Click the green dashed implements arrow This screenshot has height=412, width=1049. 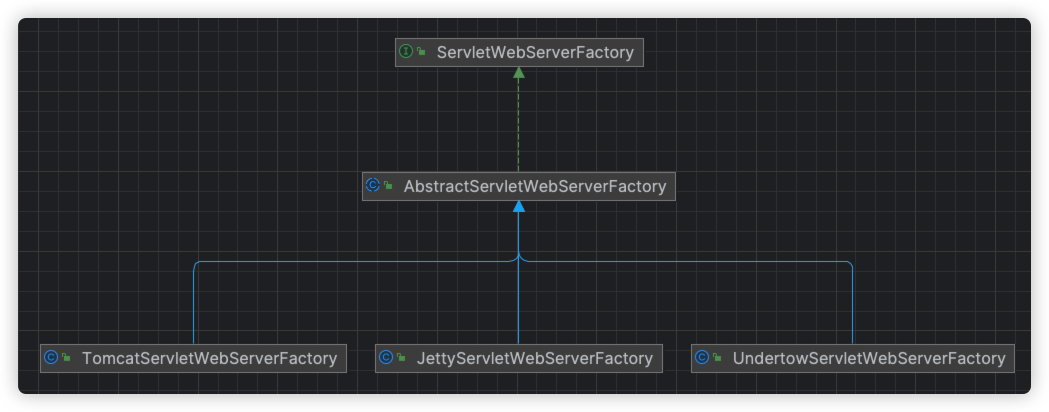(518, 119)
